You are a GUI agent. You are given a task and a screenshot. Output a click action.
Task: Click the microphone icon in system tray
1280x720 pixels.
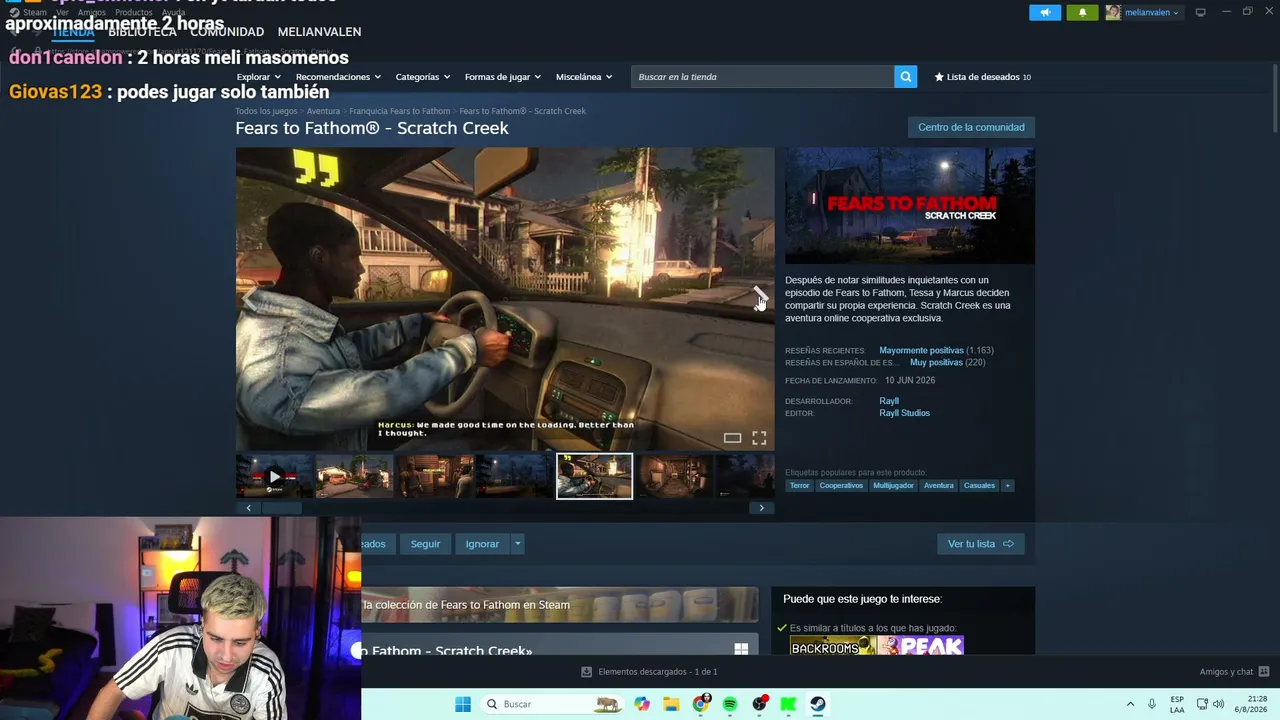(1152, 704)
